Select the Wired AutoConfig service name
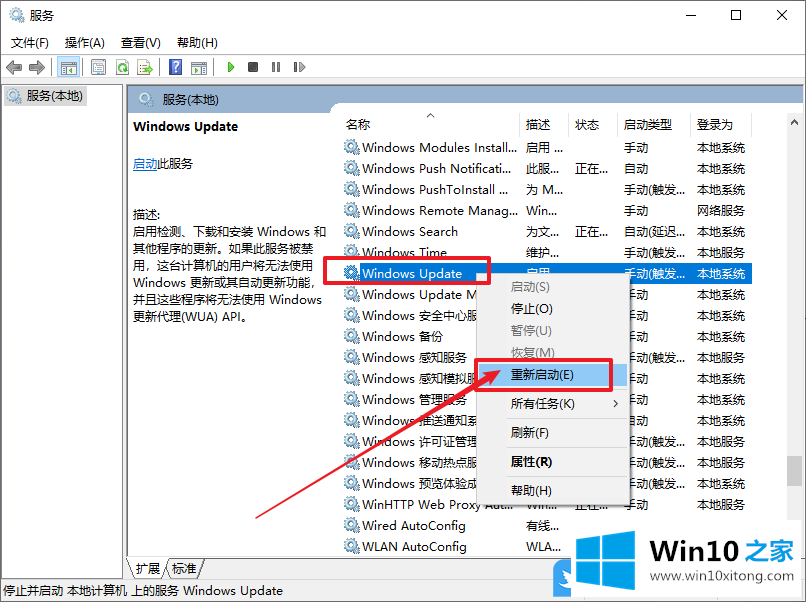806x602 pixels. click(414, 525)
